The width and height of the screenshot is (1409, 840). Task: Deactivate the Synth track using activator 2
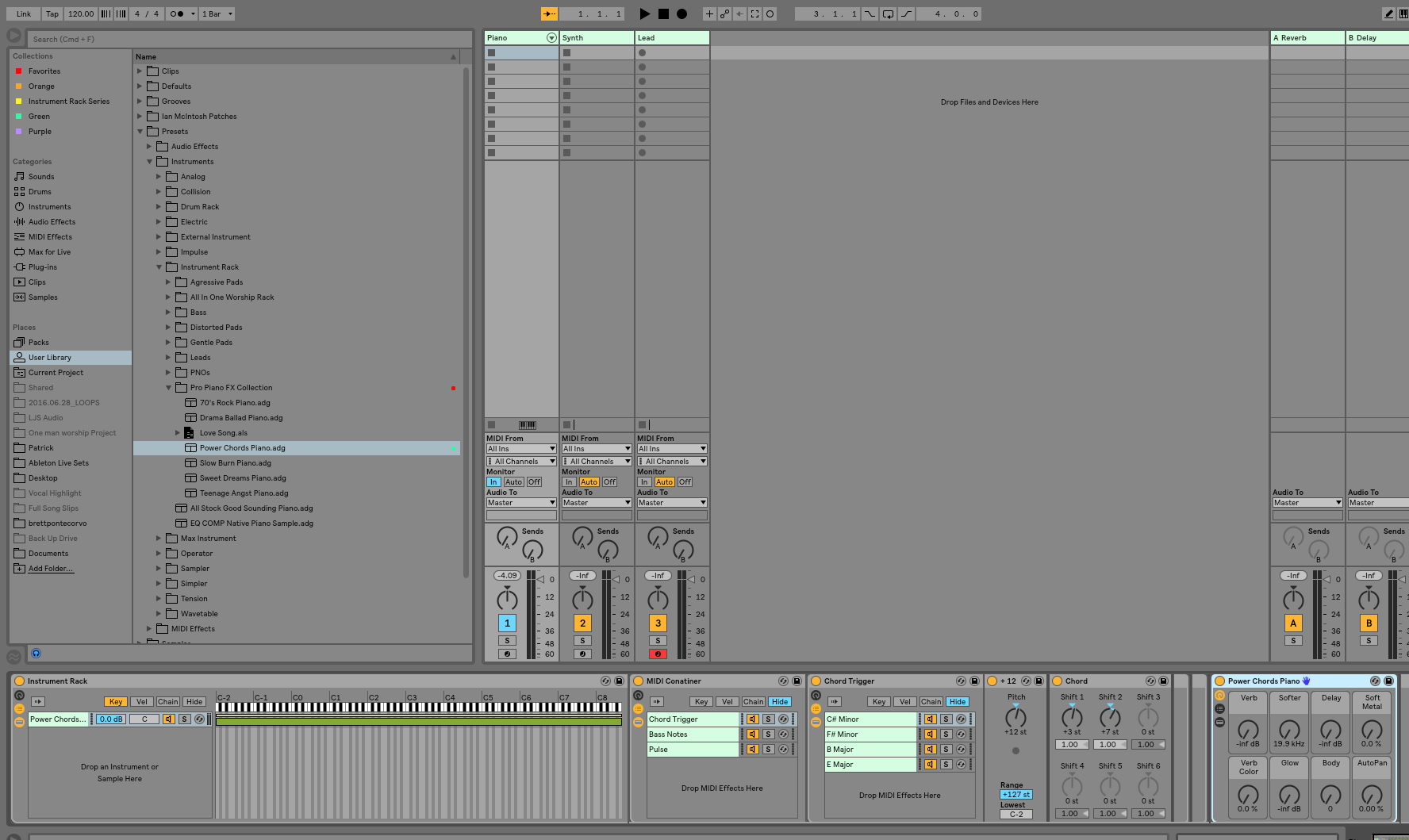tap(582, 623)
